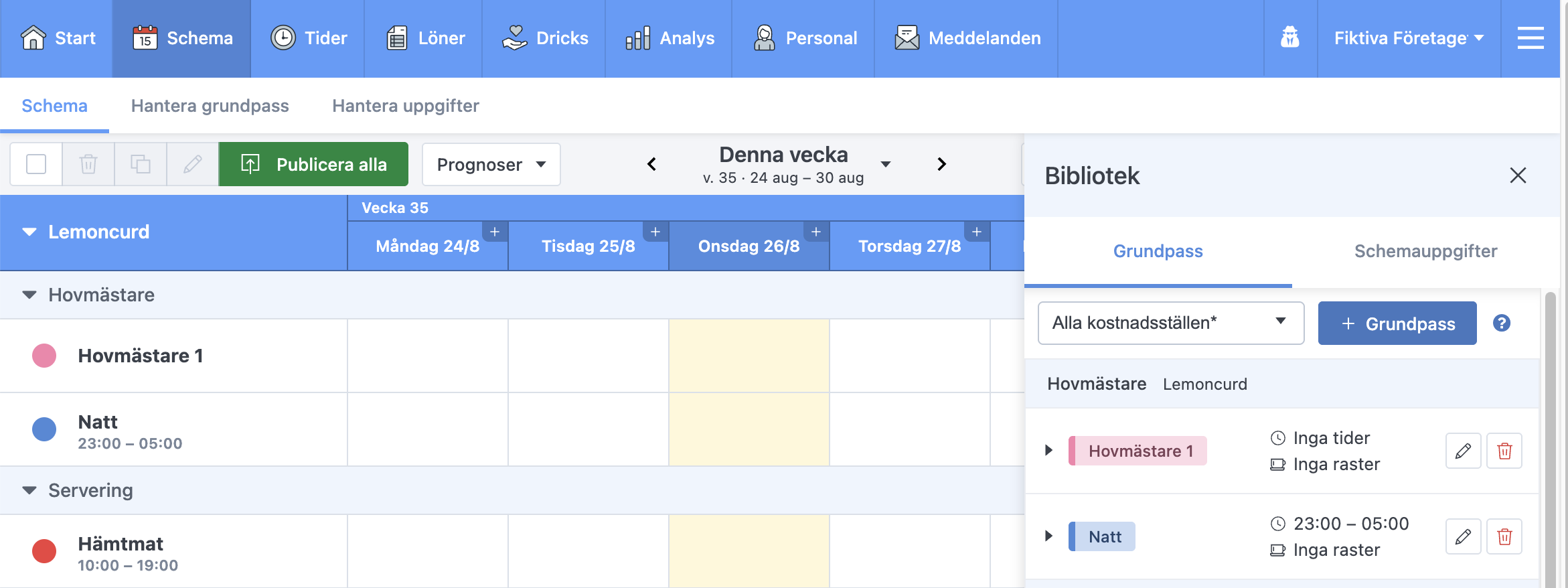Image resolution: width=1568 pixels, height=588 pixels.
Task: Open the Prognoser dropdown
Action: [x=491, y=165]
